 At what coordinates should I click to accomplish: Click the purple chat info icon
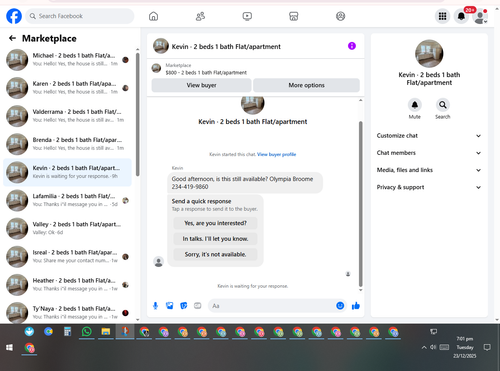tap(352, 46)
